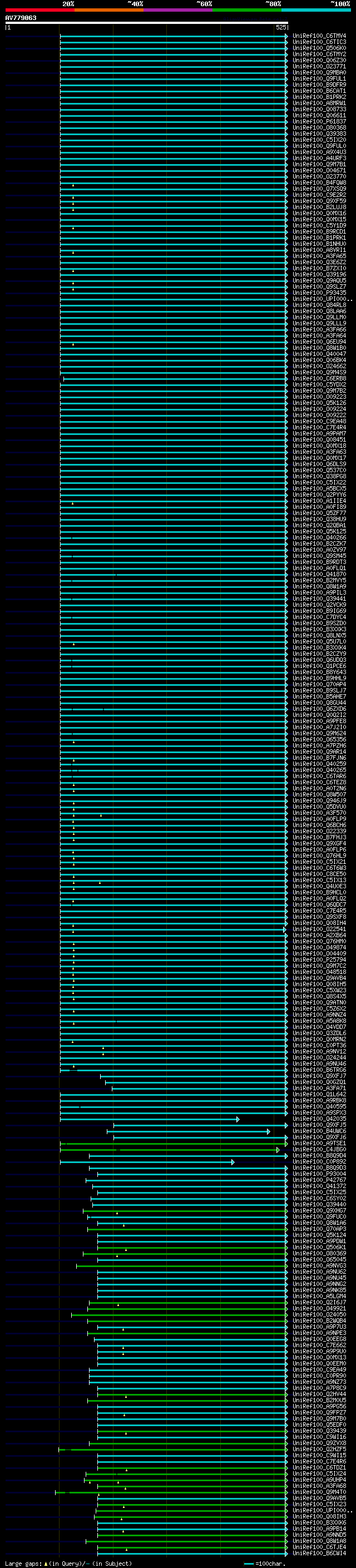Viewport: 356px width, 1568px height.
Task: Select the UniRef100_A3FA71 hit
Action: point(319,1089)
